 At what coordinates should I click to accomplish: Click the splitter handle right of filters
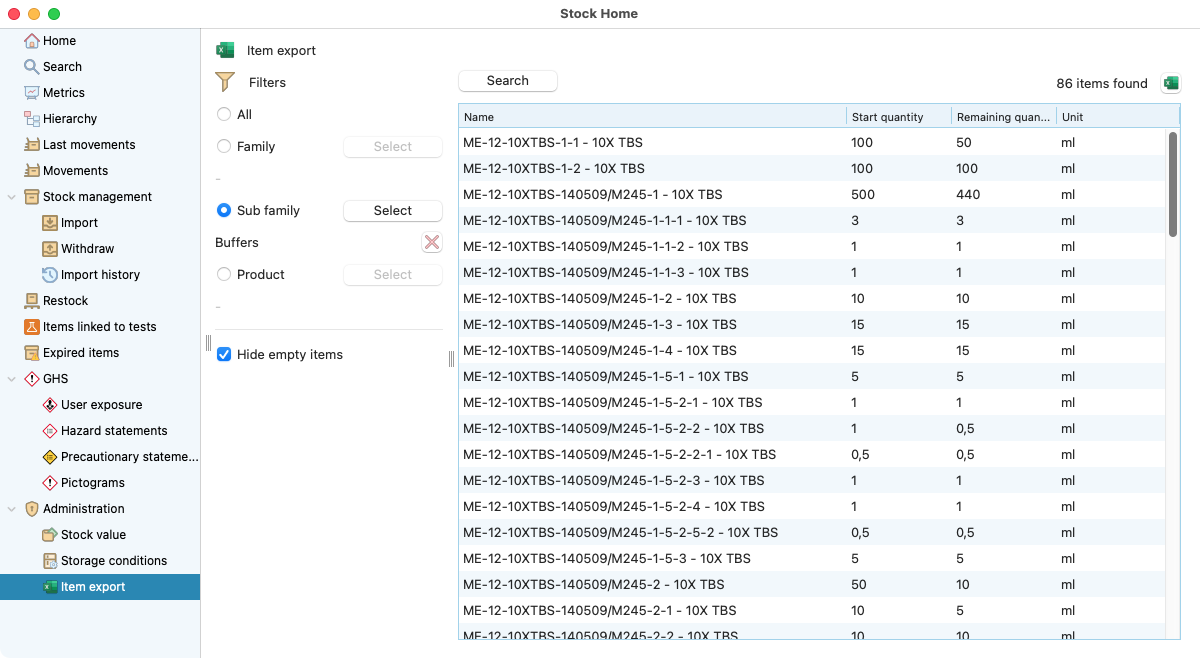tap(451, 359)
